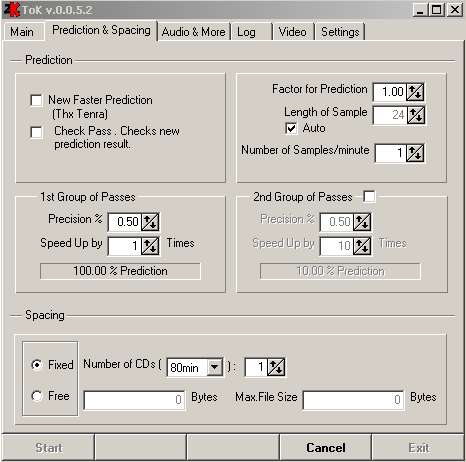Open the Settings tab
The image size is (466, 462).
(x=340, y=32)
